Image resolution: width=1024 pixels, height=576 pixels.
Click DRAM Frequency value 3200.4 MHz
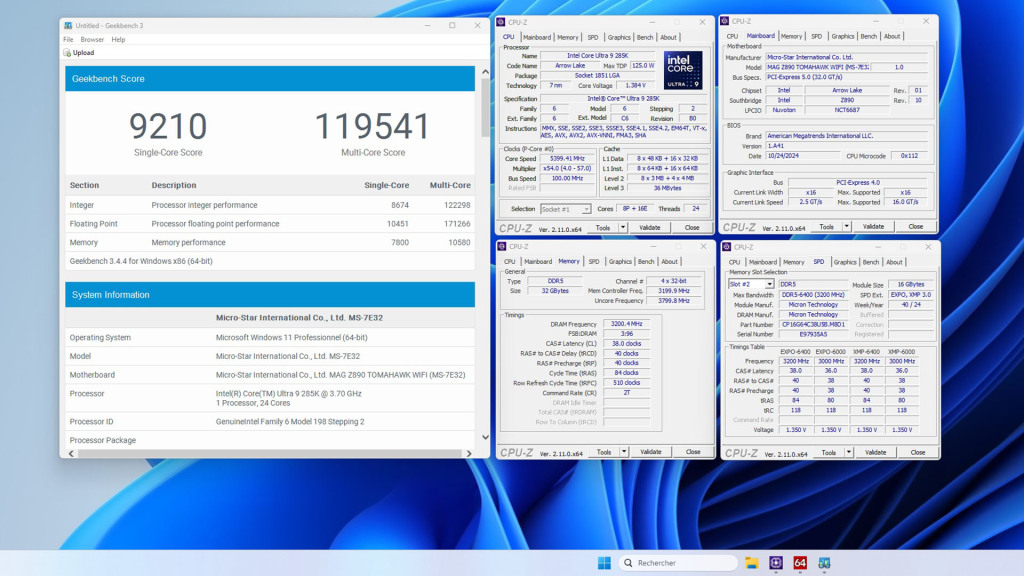tap(626, 324)
